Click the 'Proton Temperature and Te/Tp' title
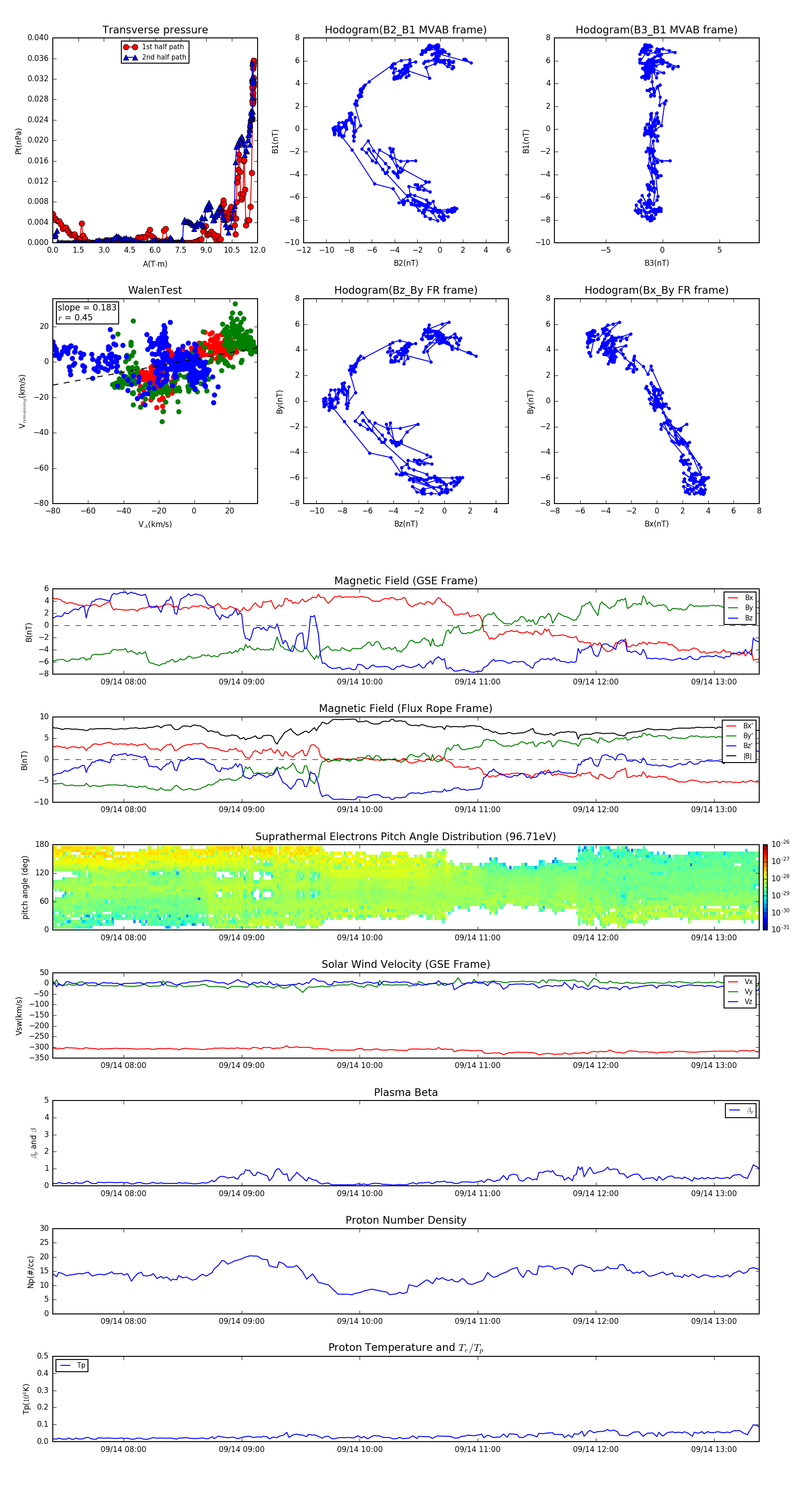The height and width of the screenshot is (1489, 812). 406,1348
